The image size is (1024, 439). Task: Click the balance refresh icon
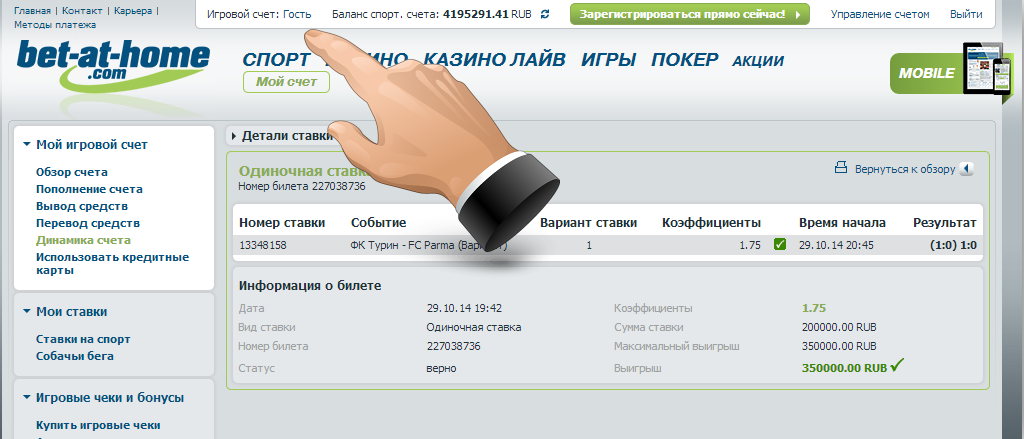(x=545, y=14)
